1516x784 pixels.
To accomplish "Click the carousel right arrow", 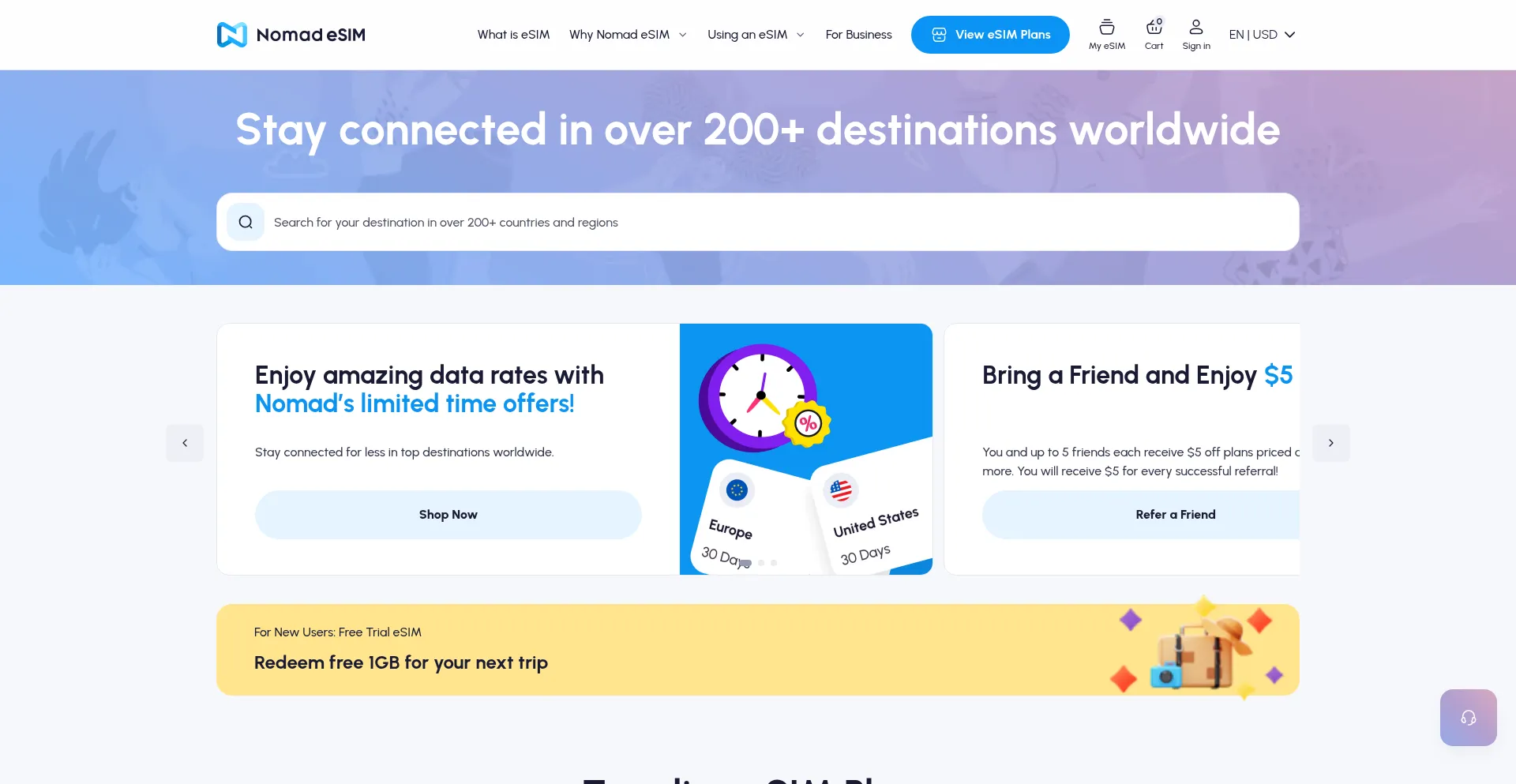I will [1331, 443].
